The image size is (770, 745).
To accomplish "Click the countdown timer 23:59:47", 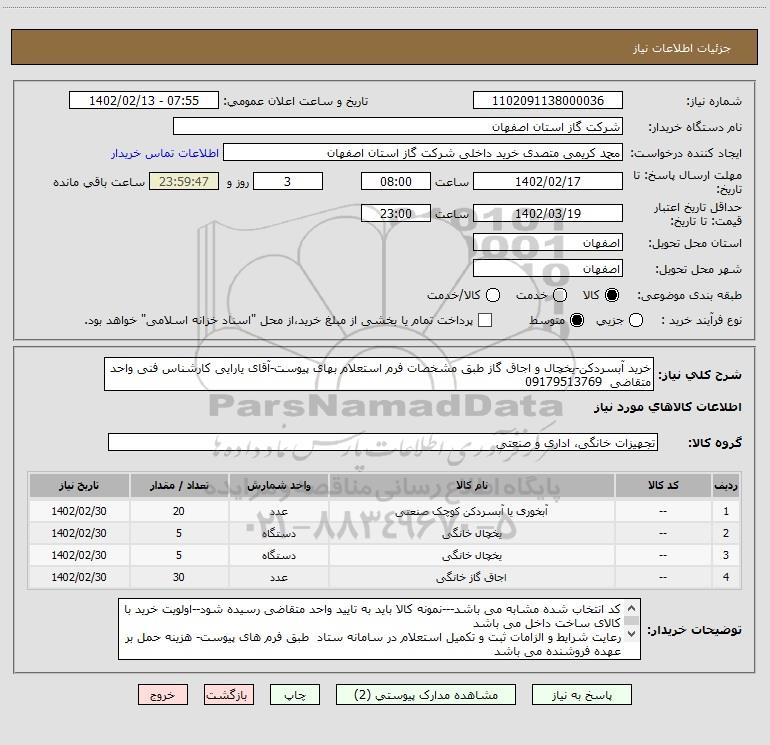I will [184, 182].
